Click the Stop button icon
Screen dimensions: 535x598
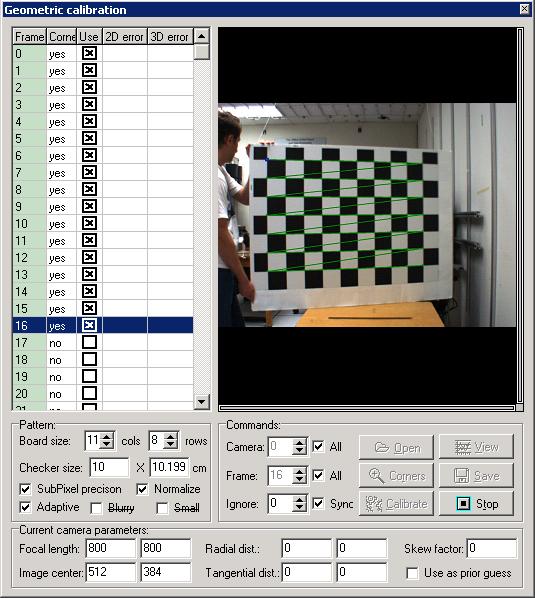point(463,503)
